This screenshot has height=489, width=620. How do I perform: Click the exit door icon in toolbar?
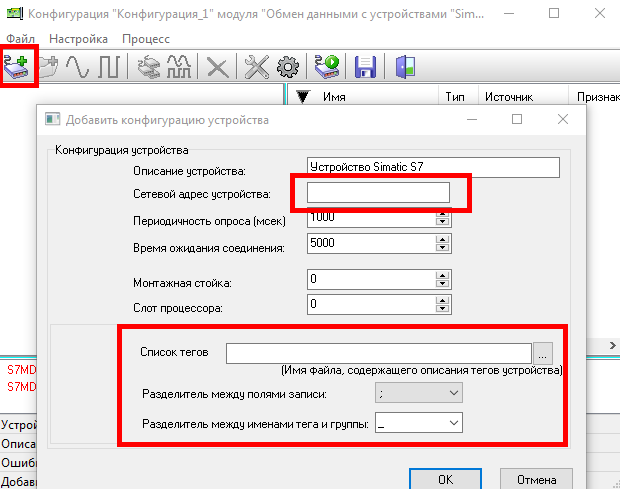click(405, 67)
